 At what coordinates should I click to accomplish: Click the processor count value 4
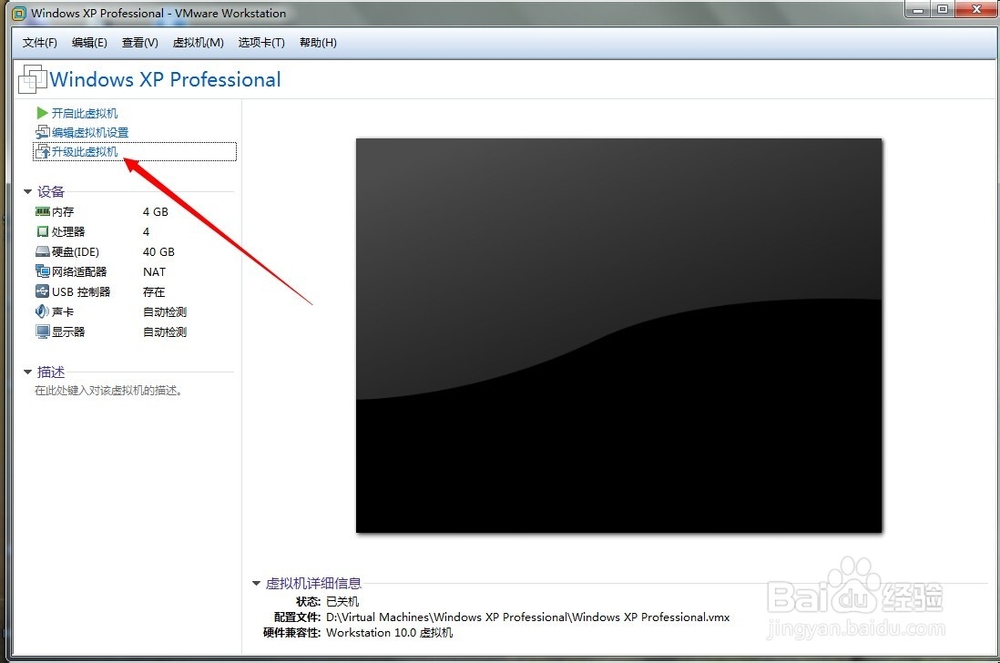[146, 232]
